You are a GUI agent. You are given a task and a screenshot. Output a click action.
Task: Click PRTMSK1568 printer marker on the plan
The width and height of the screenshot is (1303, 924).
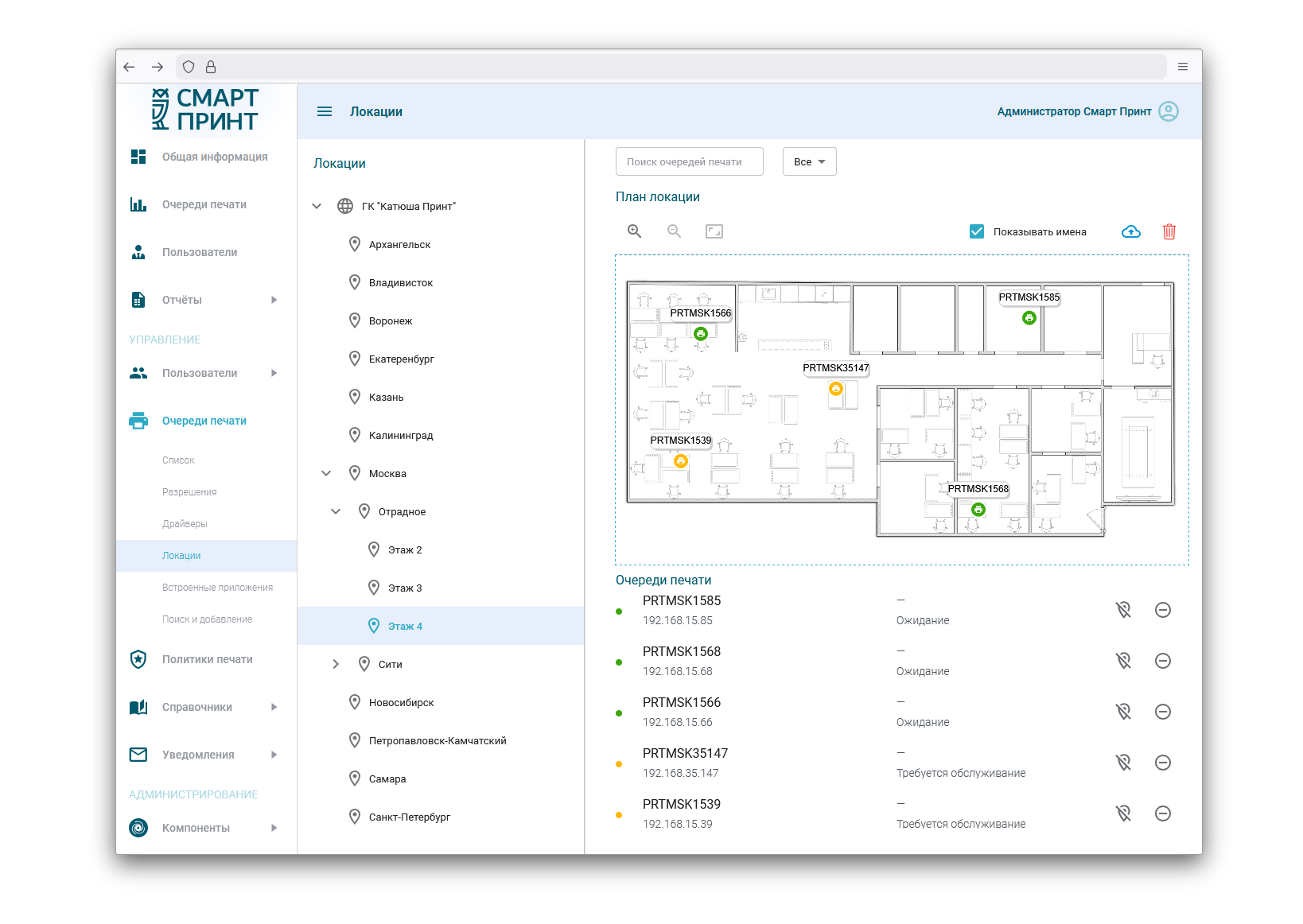coord(978,509)
